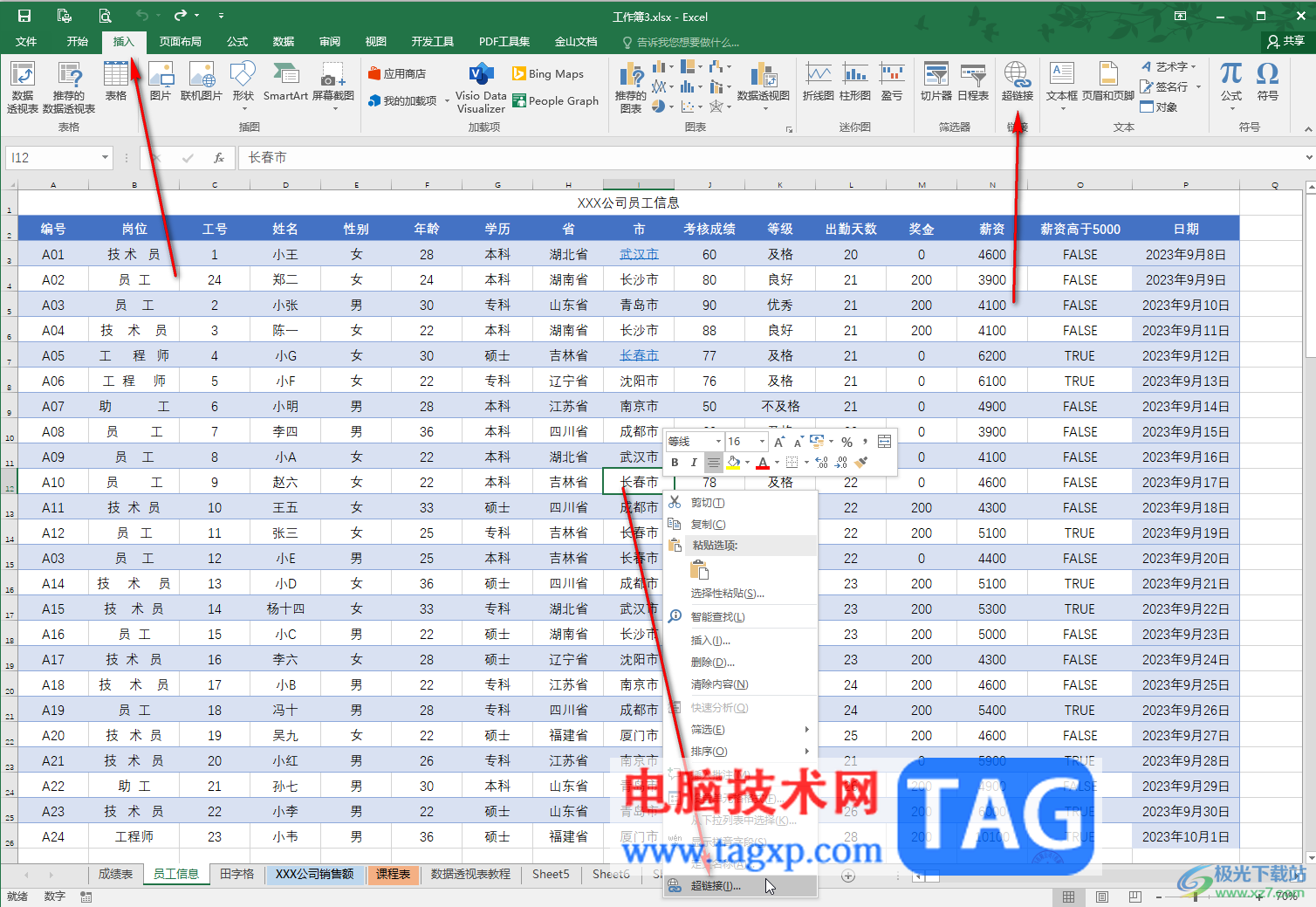Toggle center alignment in mini toolbar
1316x907 pixels.
tap(714, 463)
